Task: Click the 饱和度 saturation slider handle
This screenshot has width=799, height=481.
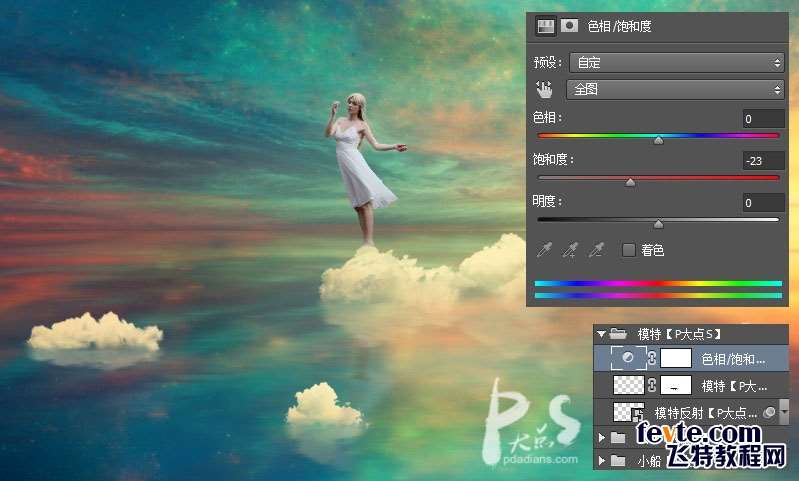Action: [x=630, y=182]
